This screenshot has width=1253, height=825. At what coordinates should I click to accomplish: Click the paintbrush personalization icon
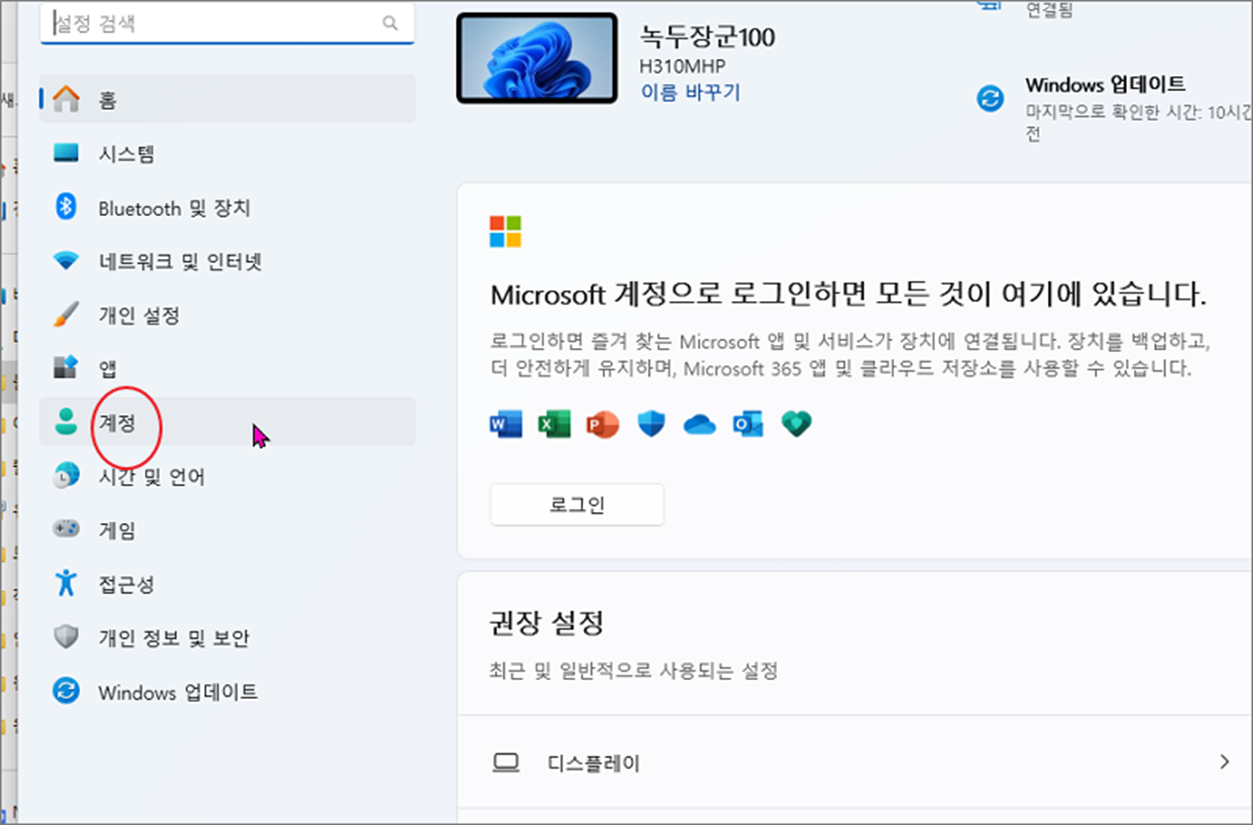point(66,315)
